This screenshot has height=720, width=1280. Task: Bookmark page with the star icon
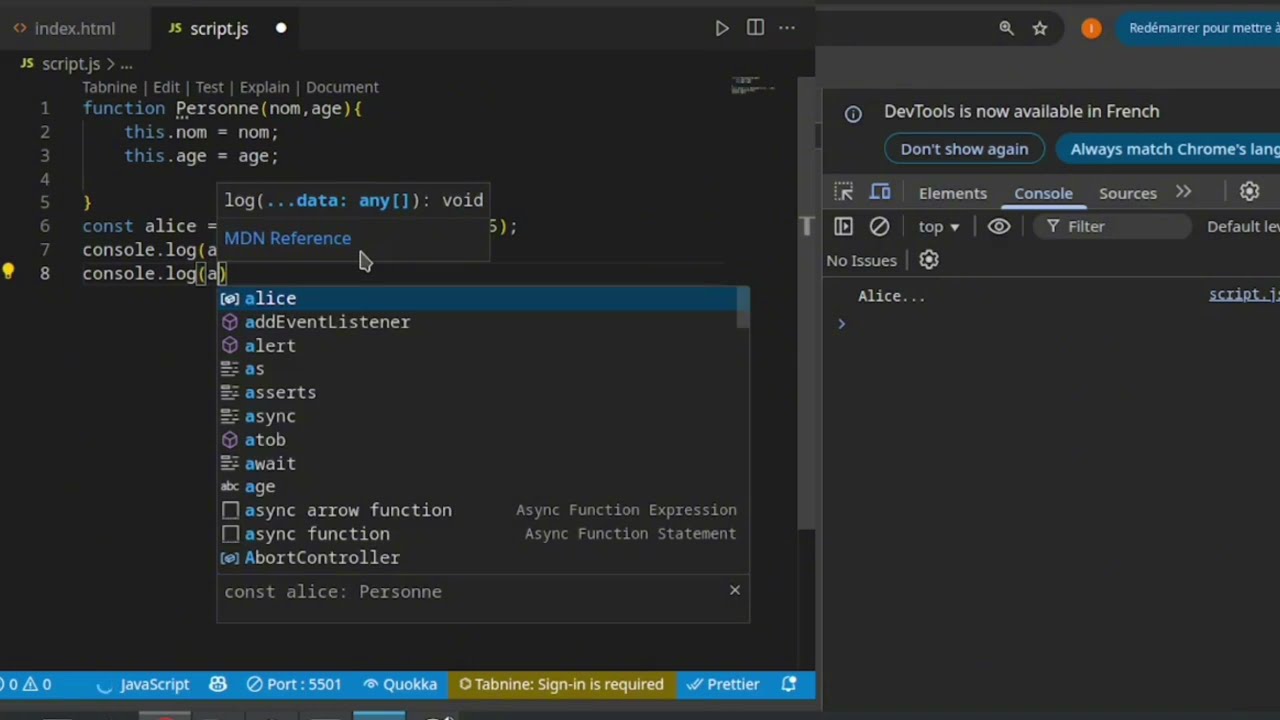point(1040,28)
